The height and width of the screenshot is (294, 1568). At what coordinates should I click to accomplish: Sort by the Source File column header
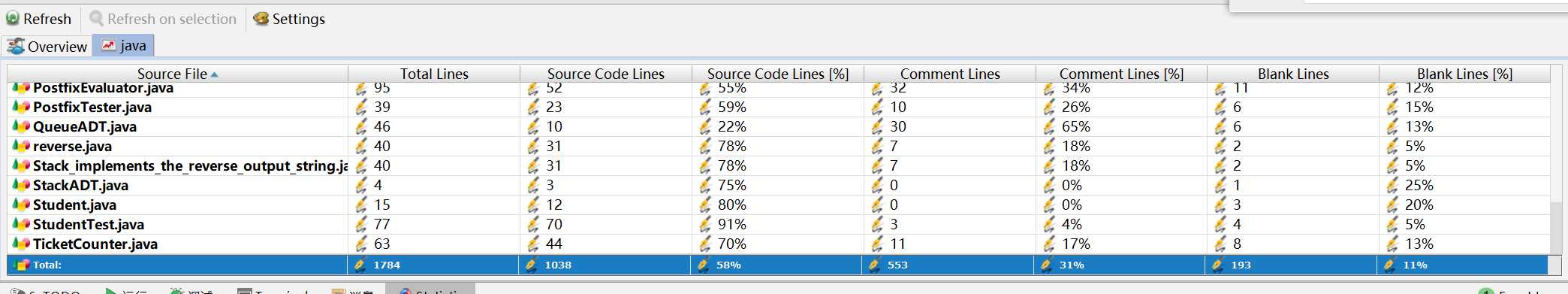177,74
